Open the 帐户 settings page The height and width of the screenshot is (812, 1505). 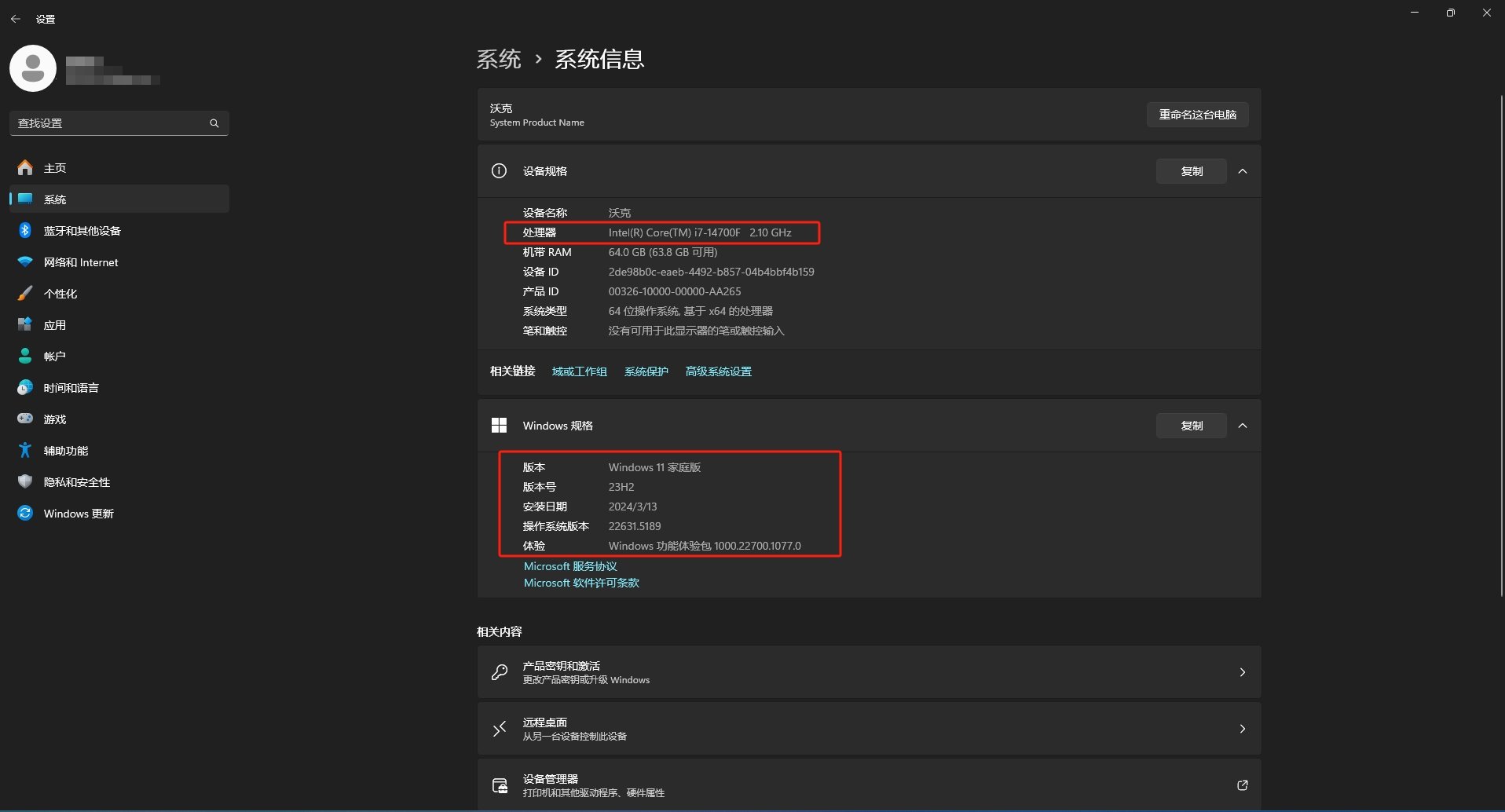(55, 356)
